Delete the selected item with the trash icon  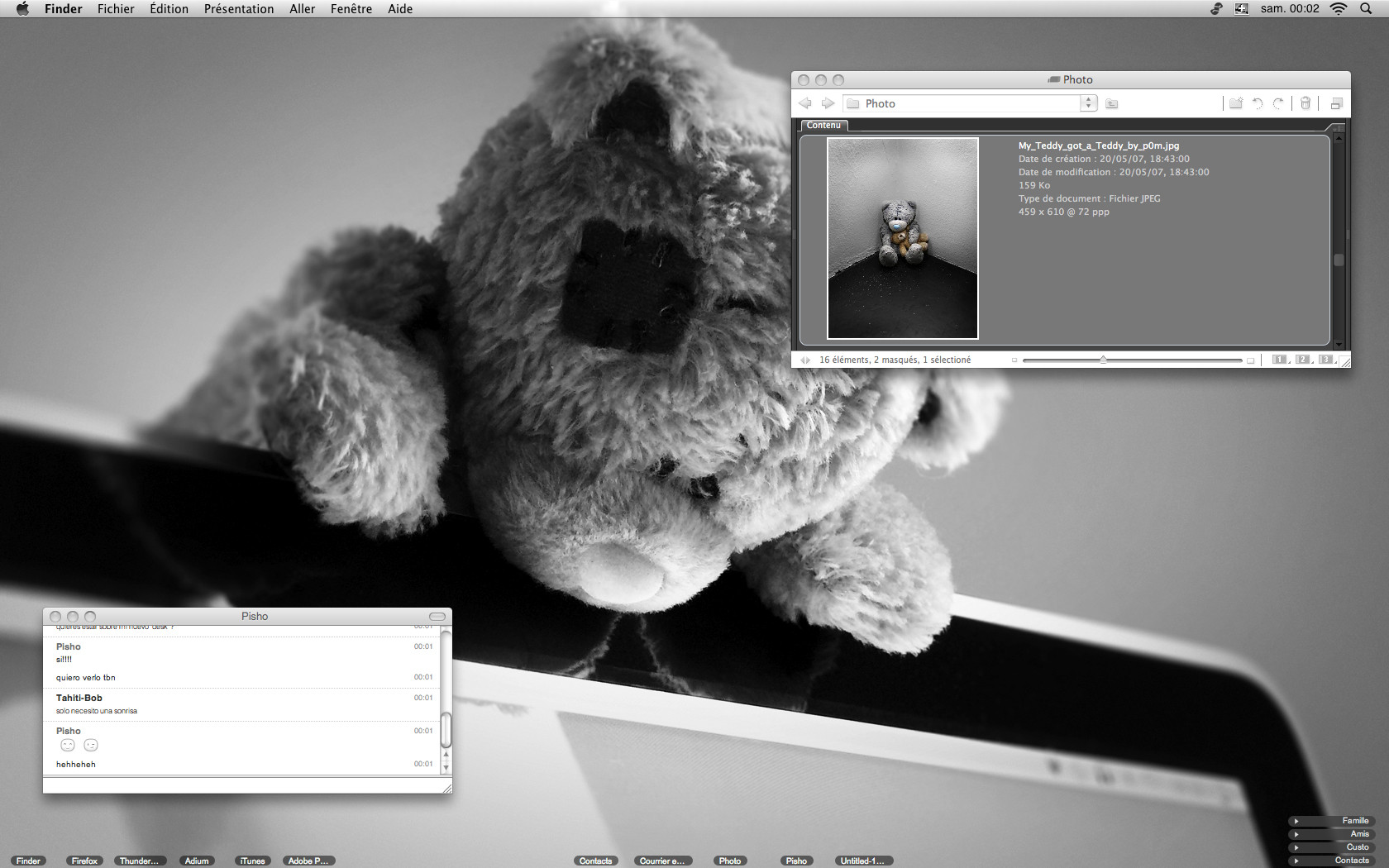tap(1305, 103)
